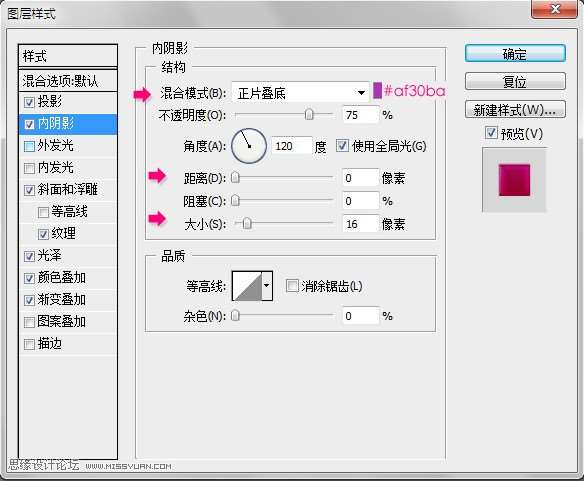Click the 距离 value field

361,178
